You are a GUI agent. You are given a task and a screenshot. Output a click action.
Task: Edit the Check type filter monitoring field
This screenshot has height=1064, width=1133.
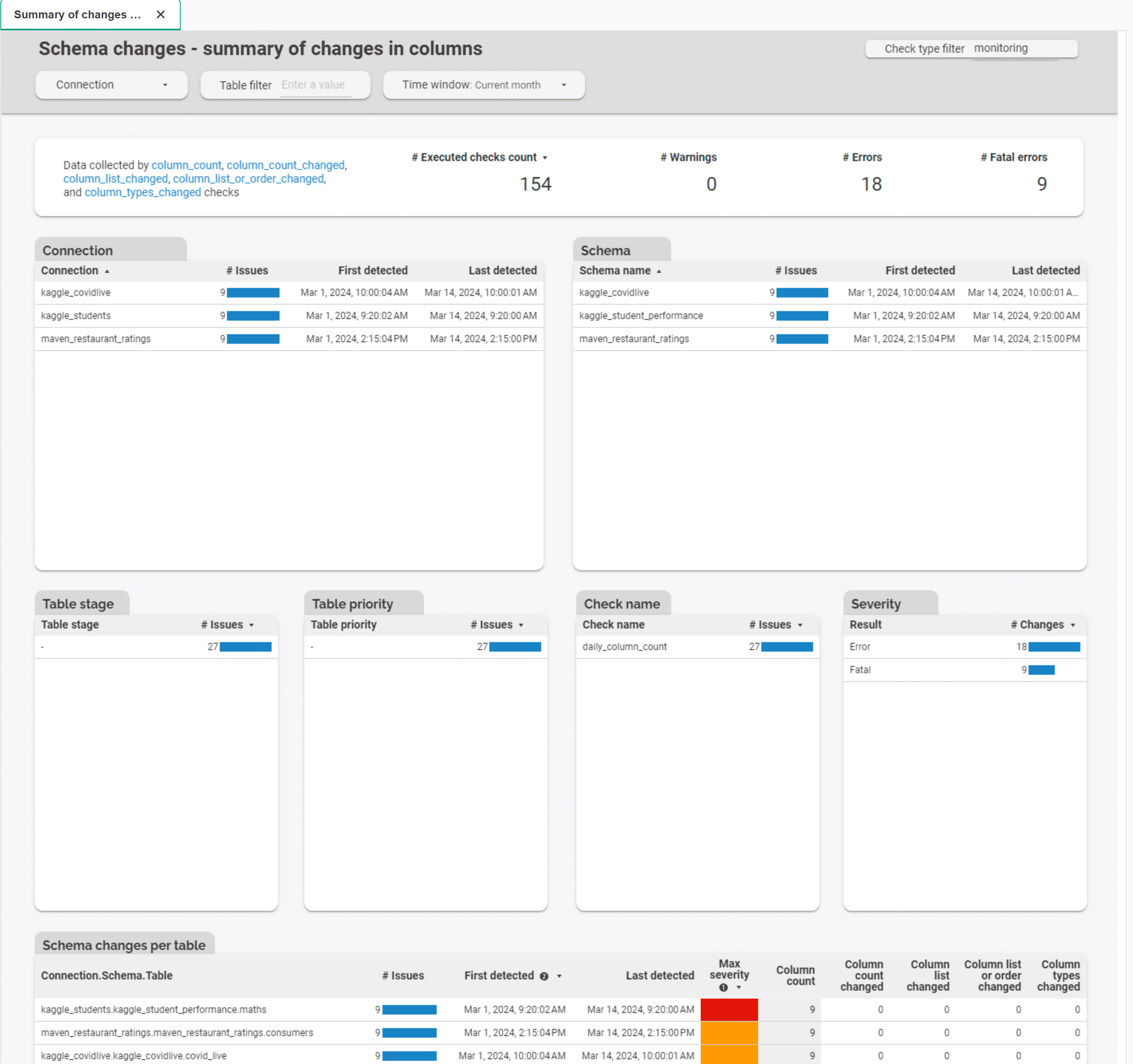pos(1015,48)
